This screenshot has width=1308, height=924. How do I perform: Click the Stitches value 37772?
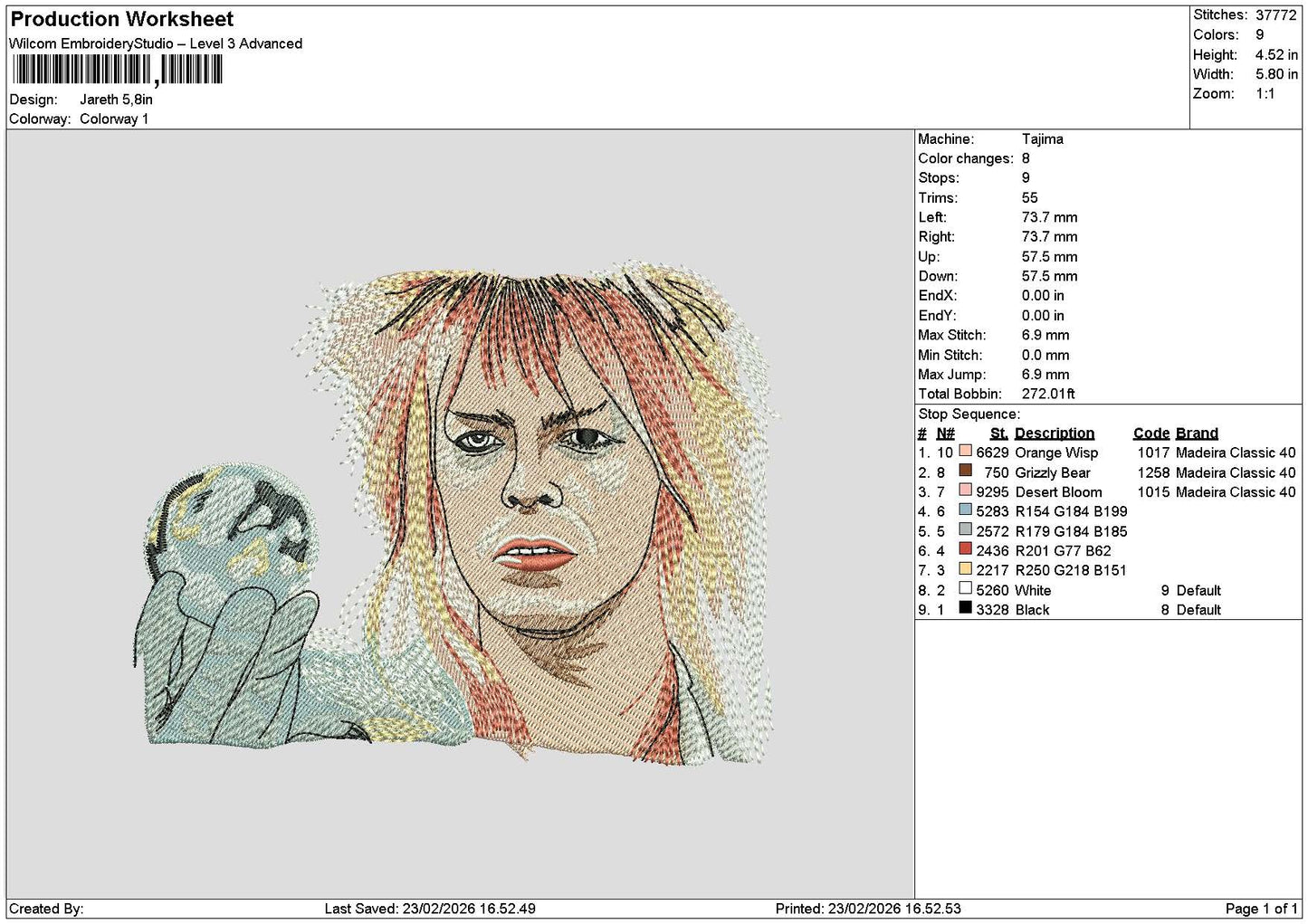[1276, 15]
